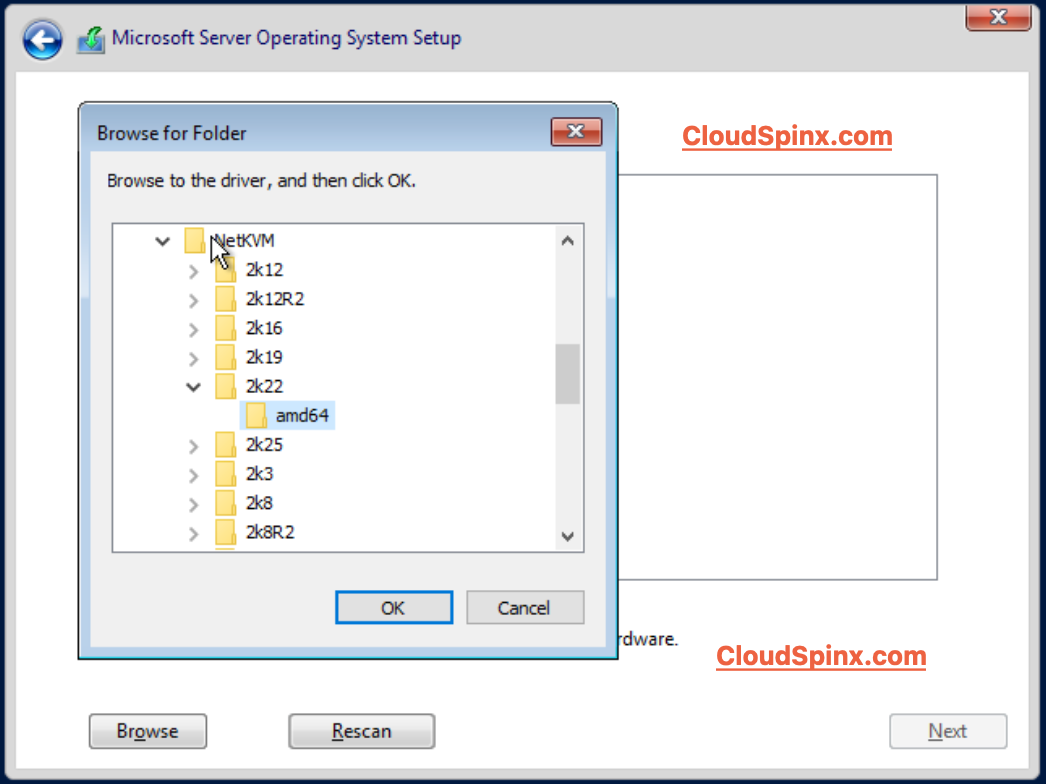Cancel the Browse for Folder dialog
This screenshot has width=1046, height=784.
pos(525,608)
